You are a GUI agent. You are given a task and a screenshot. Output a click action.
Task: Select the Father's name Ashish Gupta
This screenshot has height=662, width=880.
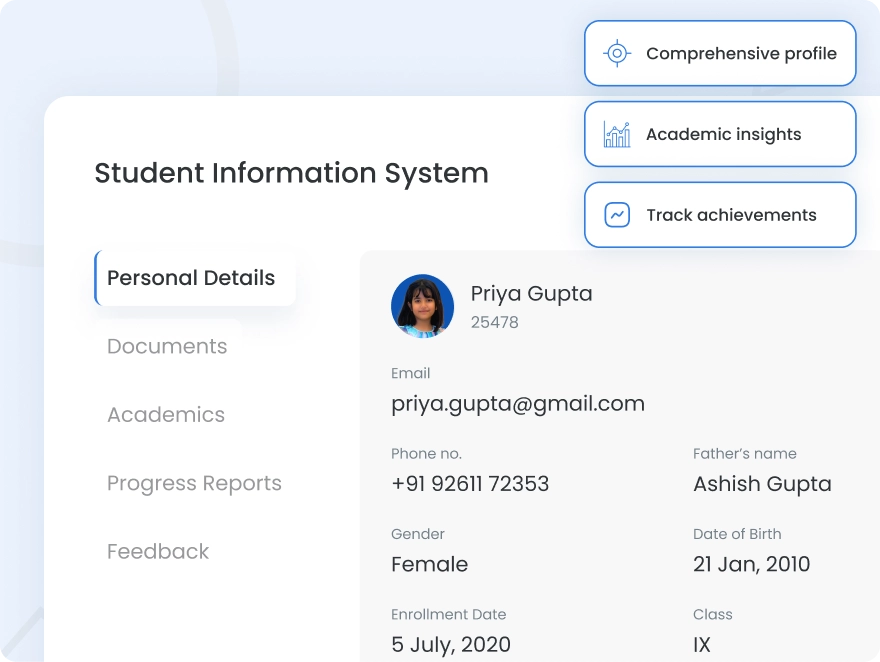tap(762, 483)
